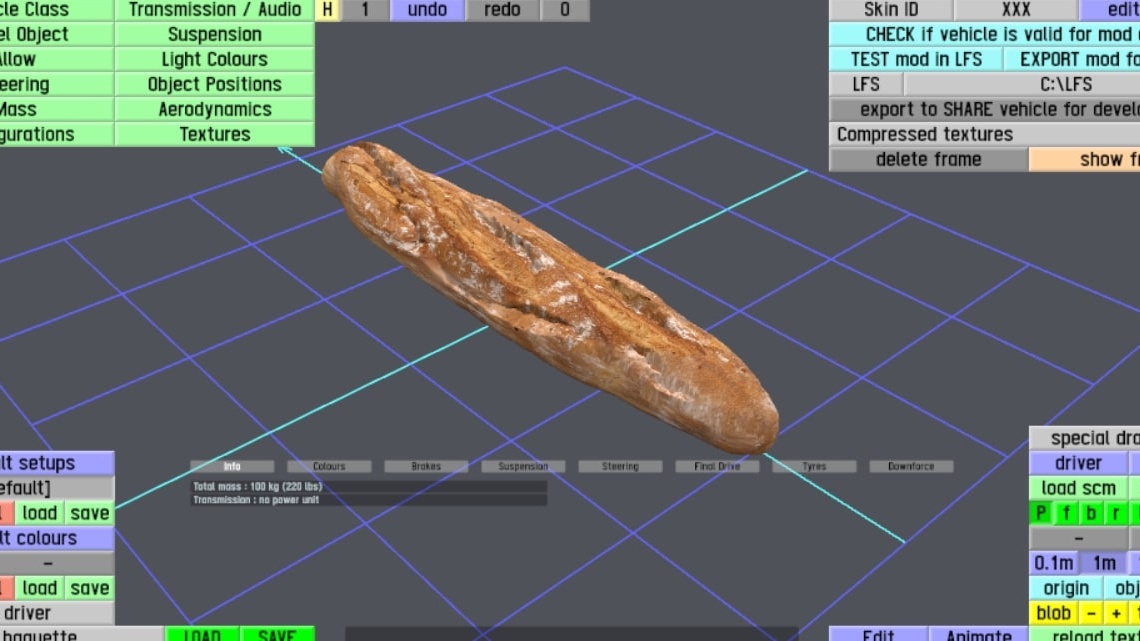Switch to the Tyres tab

tap(814, 467)
